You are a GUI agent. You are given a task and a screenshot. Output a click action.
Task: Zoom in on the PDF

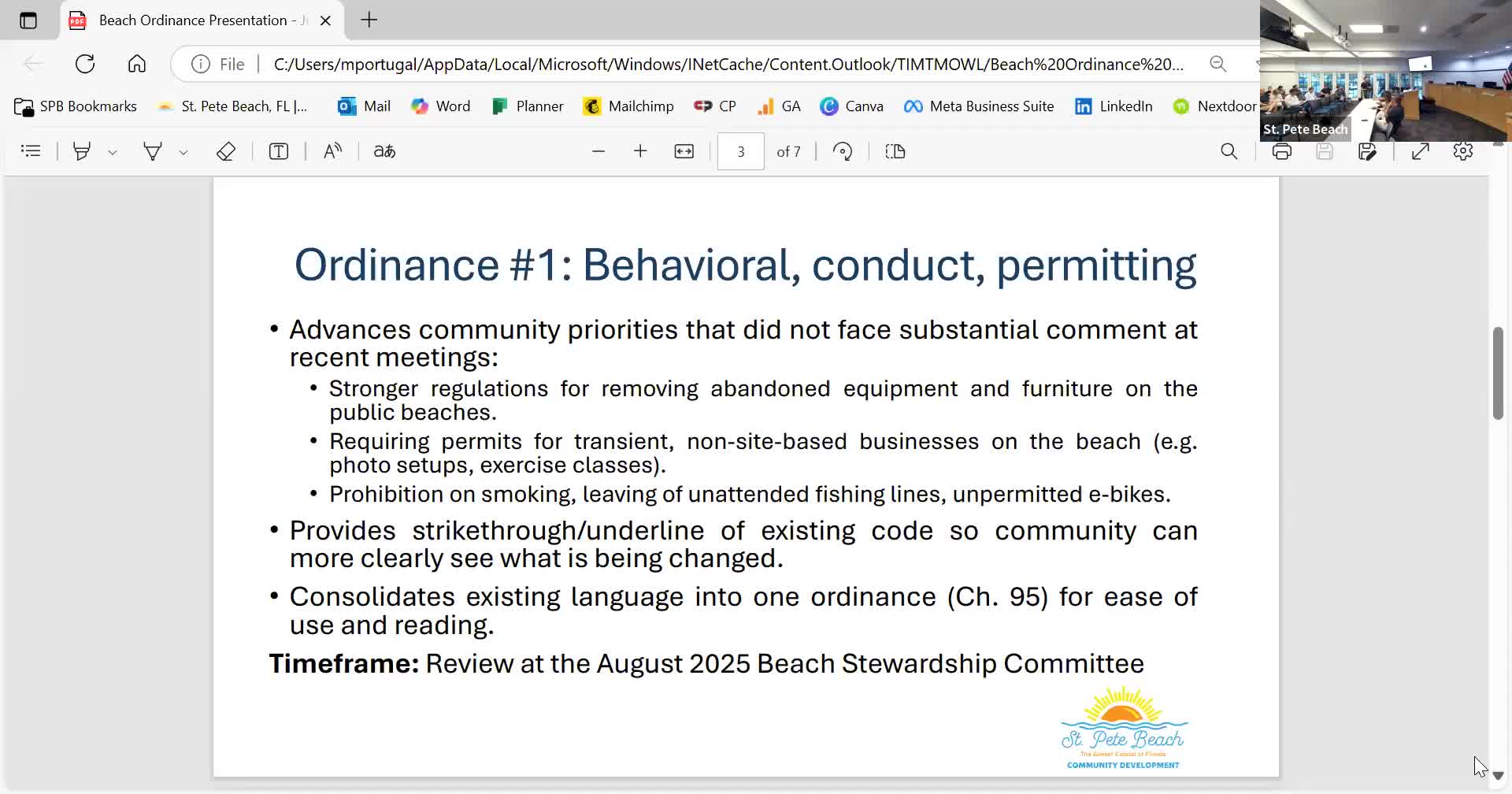[640, 151]
